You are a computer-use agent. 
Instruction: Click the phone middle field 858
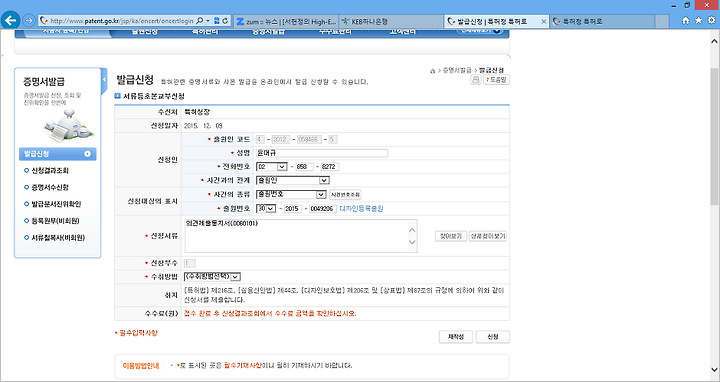point(304,167)
